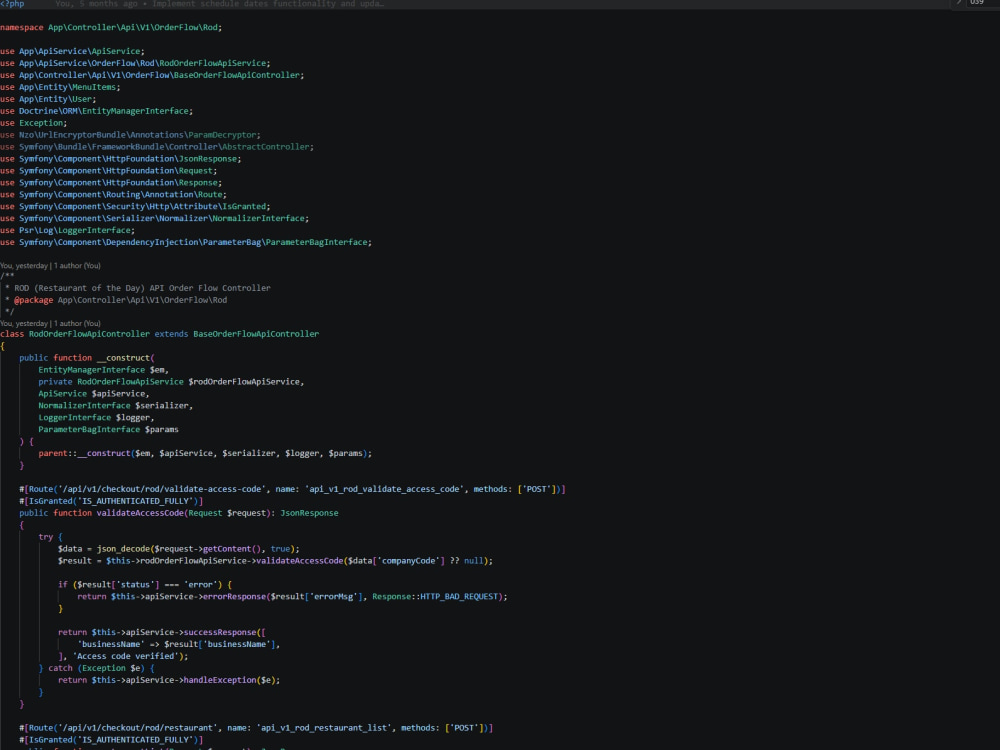Click the class name RodOrderFlowApiController
Image resolution: width=1000 pixels, height=750 pixels.
(89, 334)
